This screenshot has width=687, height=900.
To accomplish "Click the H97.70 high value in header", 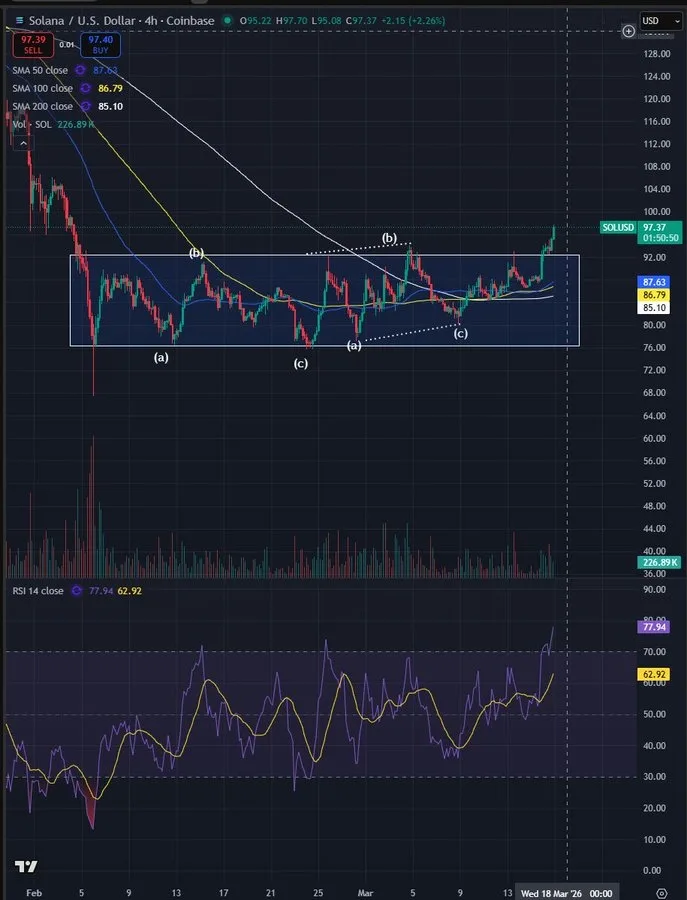I will [x=293, y=21].
